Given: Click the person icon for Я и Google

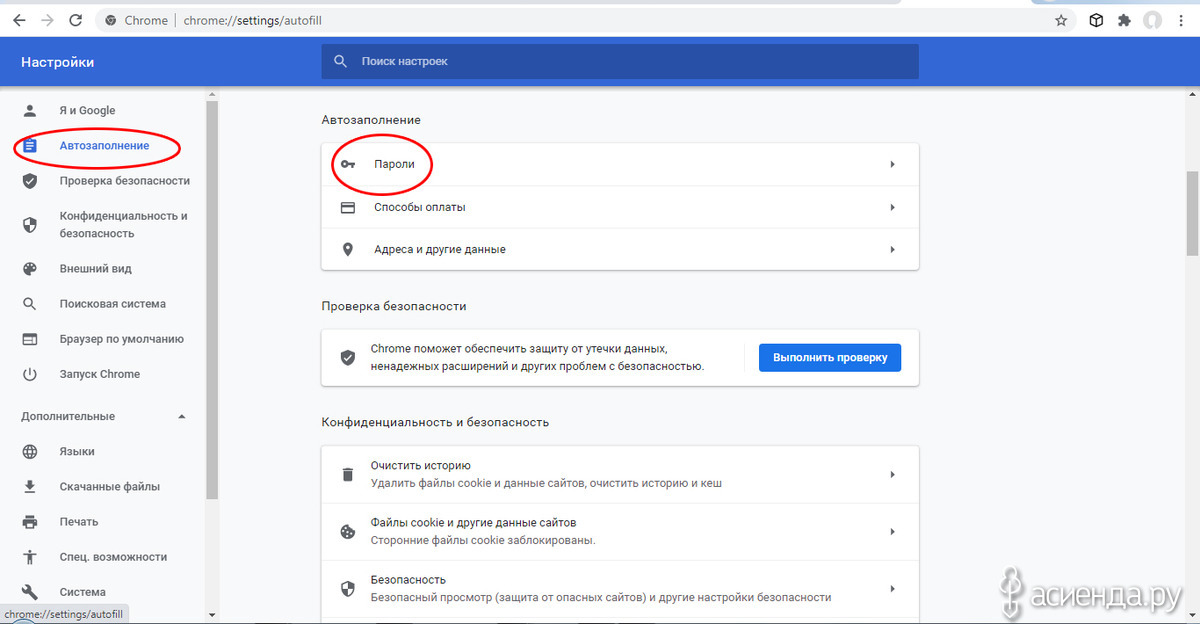Looking at the screenshot, I should pos(30,110).
